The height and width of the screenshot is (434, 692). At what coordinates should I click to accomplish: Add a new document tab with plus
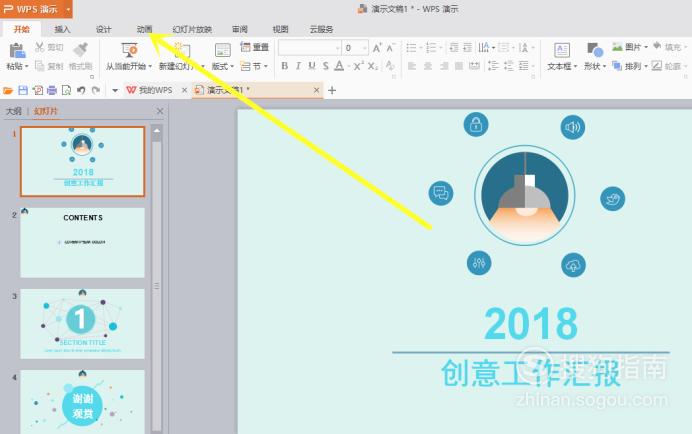332,91
